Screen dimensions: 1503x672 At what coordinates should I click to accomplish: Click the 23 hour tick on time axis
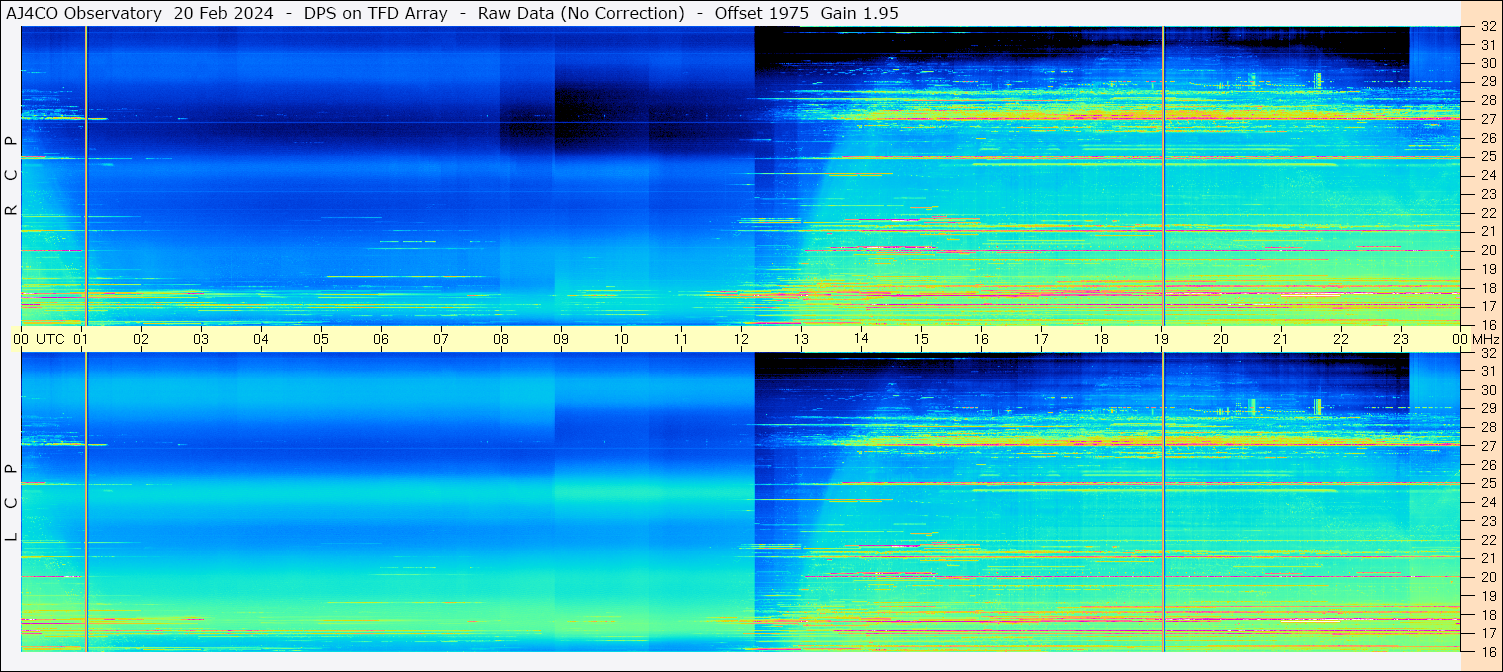[1401, 339]
